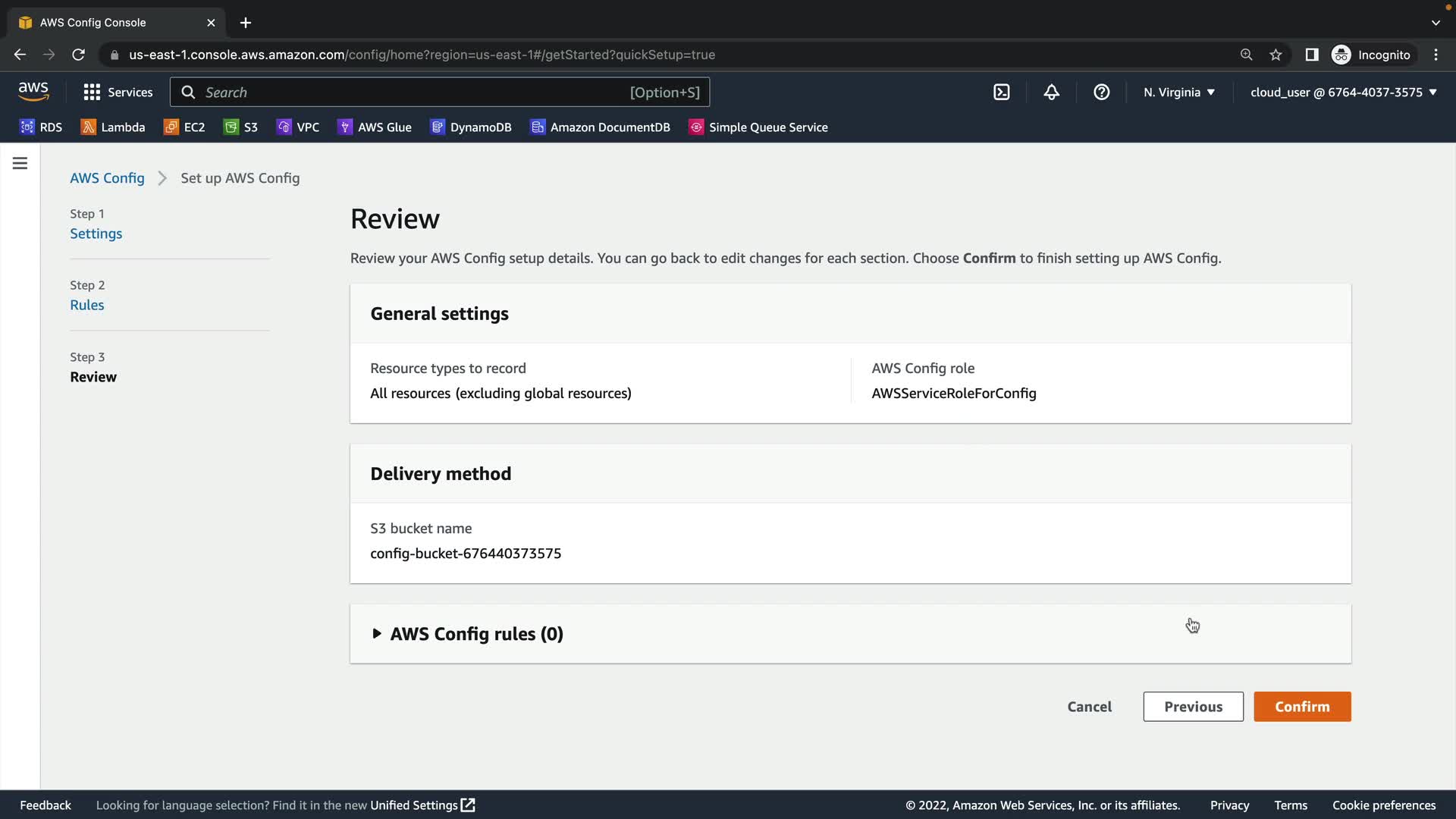Go to Step 2 Rules

coord(86,305)
